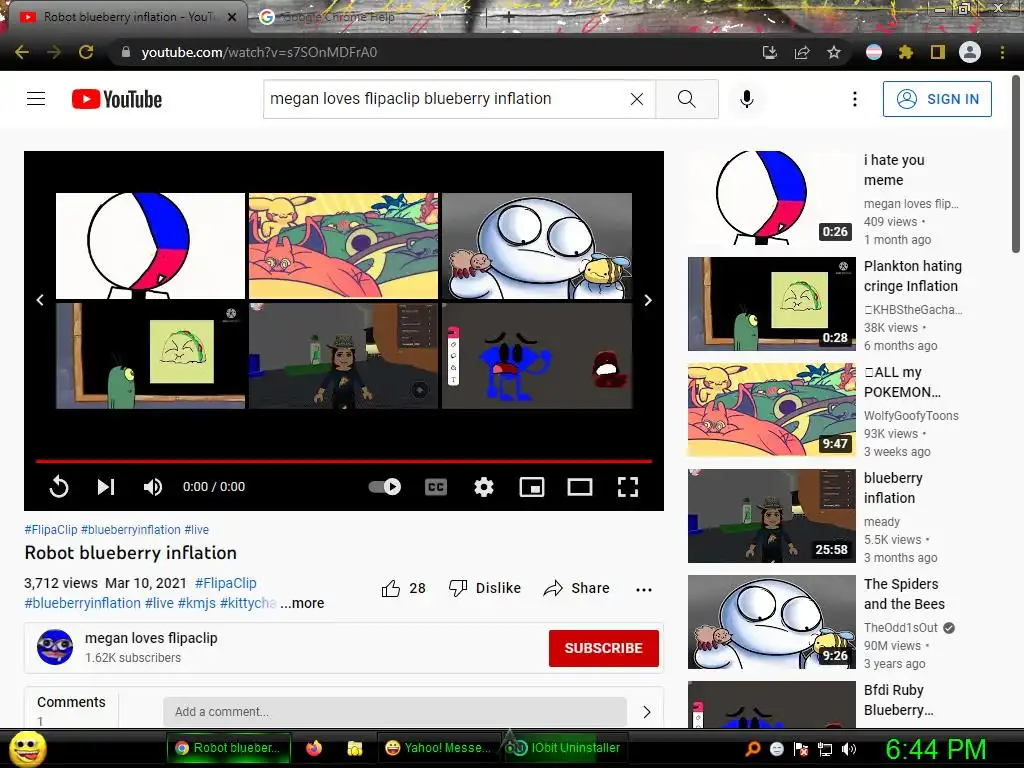Mute the video volume
Screen dimensions: 1024x768
tap(153, 487)
